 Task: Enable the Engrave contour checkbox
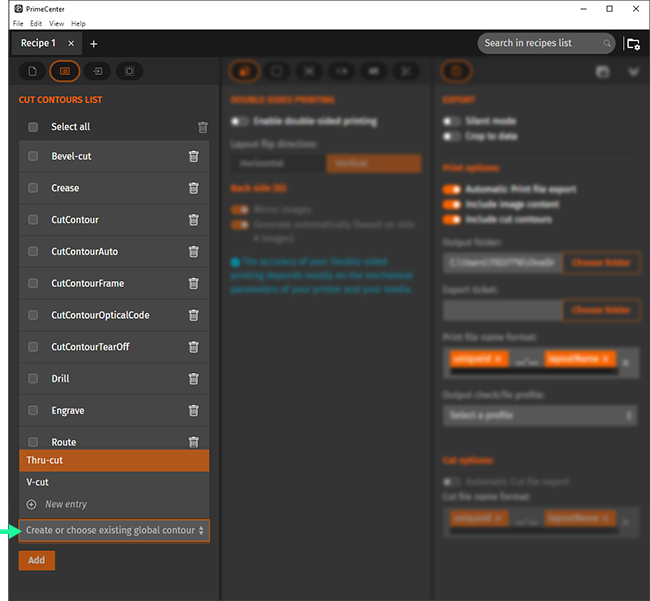[33, 411]
